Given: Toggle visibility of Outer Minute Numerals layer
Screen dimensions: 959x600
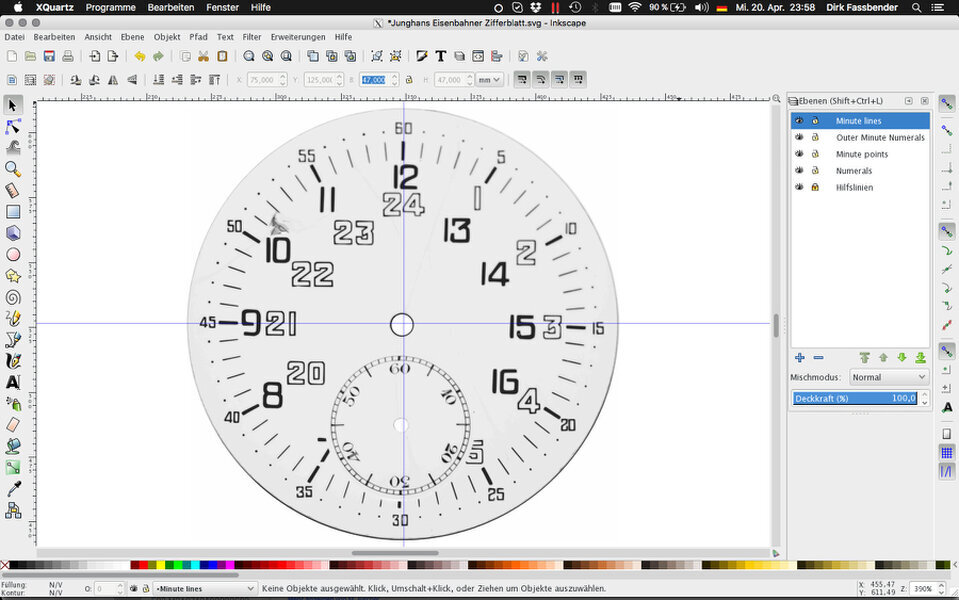Looking at the screenshot, I should coord(799,137).
